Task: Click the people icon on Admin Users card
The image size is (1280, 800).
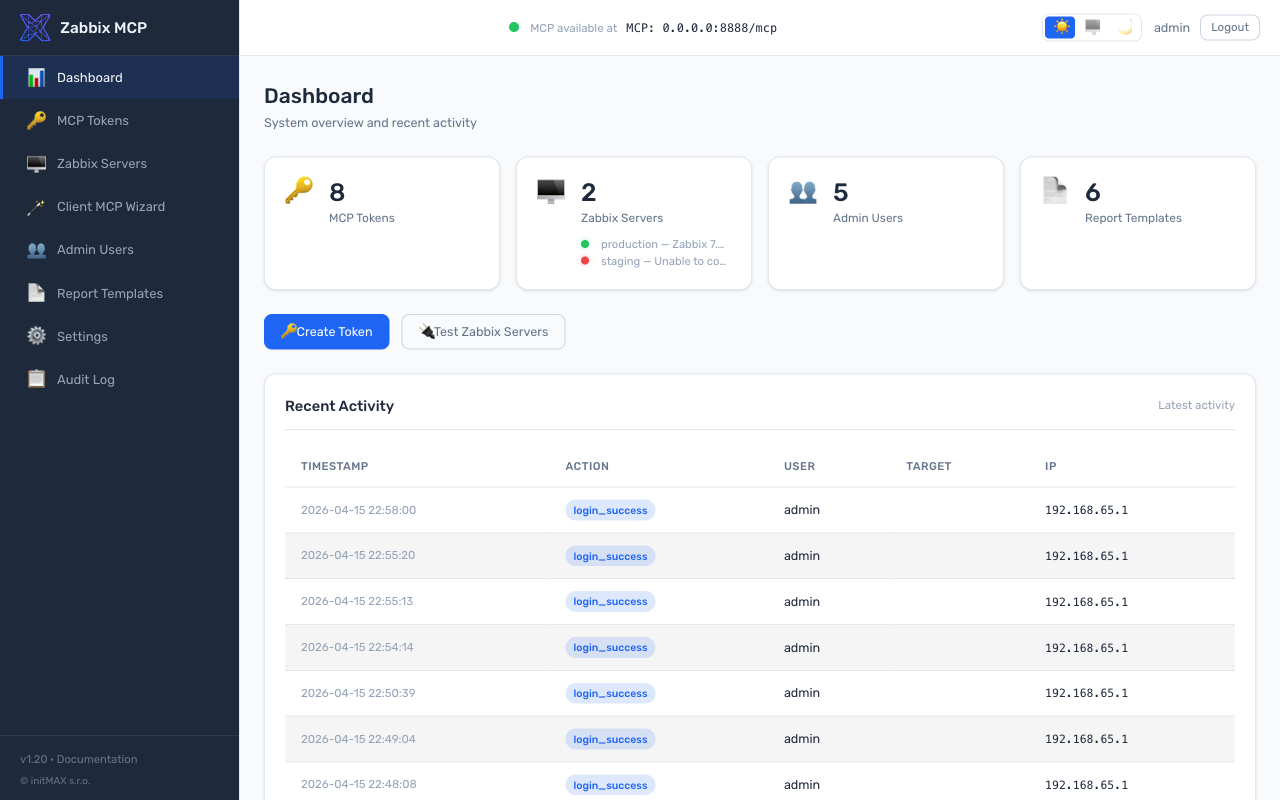Action: (803, 190)
